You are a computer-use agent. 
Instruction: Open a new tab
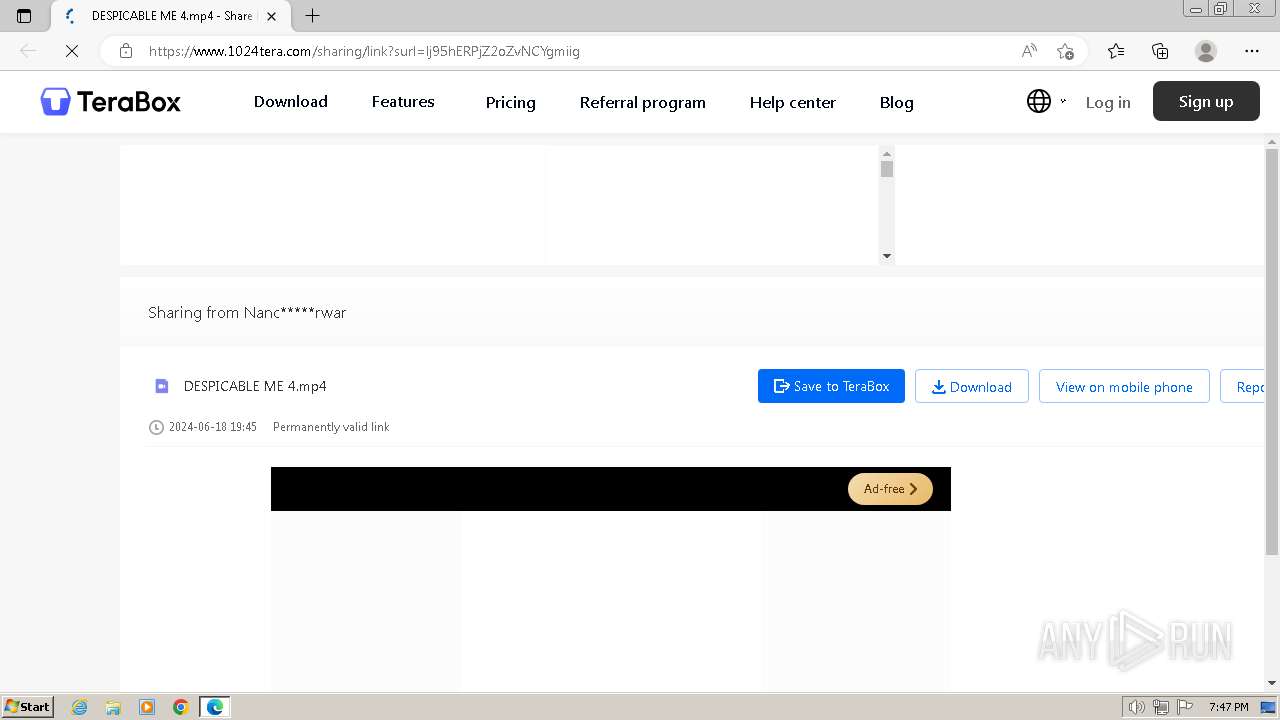click(312, 16)
